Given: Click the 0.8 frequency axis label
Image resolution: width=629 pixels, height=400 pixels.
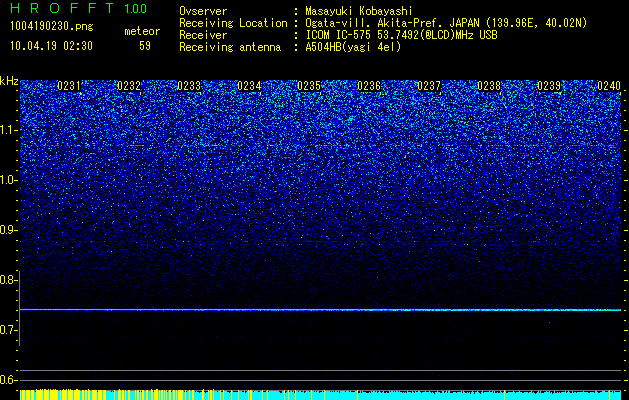Looking at the screenshot, I should [x=7, y=280].
